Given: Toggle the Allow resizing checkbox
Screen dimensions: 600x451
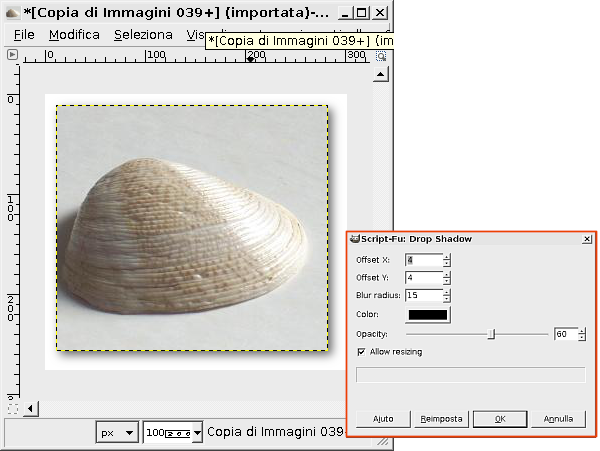Looking at the screenshot, I should [x=362, y=352].
